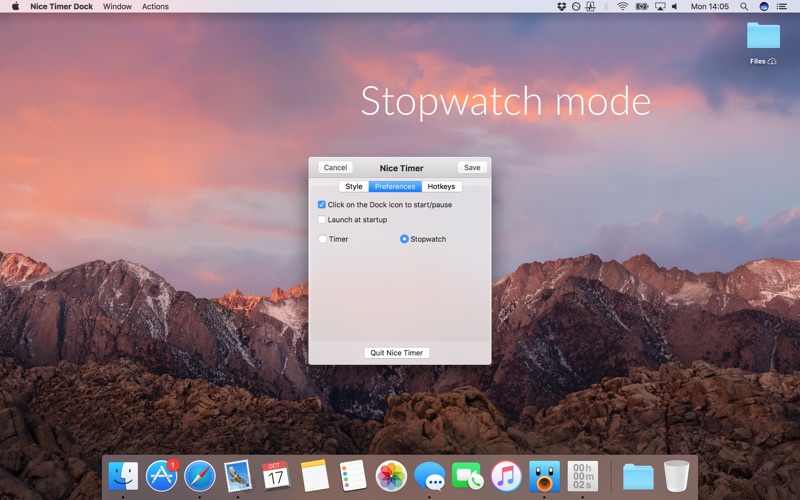800x500 pixels.
Task: Open FaceTime from the Dock
Action: pos(467,476)
